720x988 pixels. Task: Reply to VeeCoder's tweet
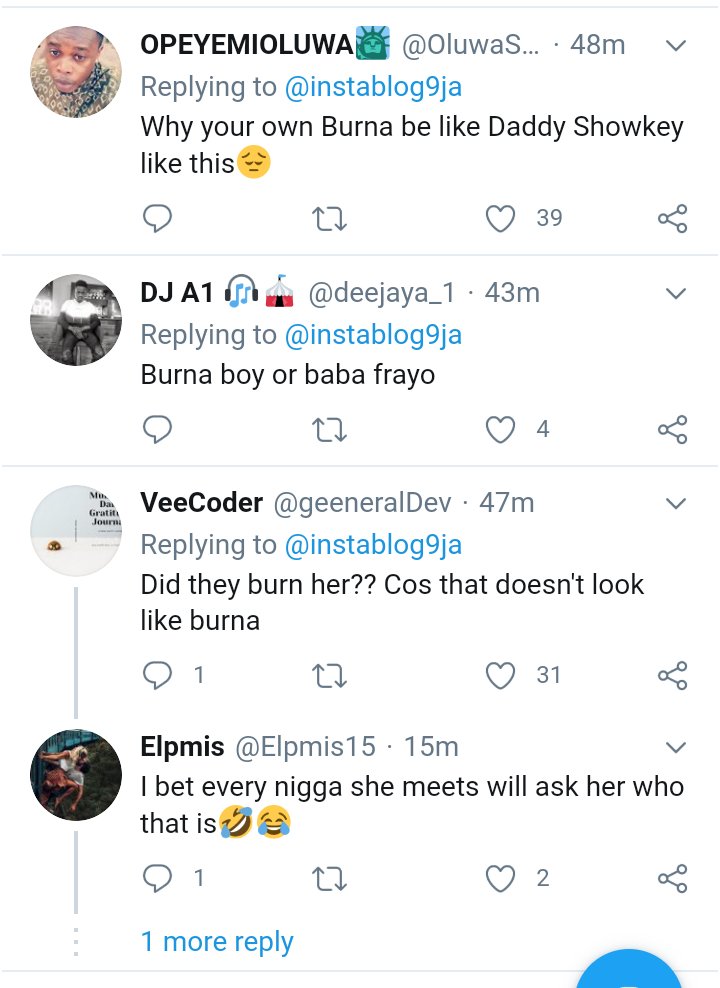click(x=157, y=676)
